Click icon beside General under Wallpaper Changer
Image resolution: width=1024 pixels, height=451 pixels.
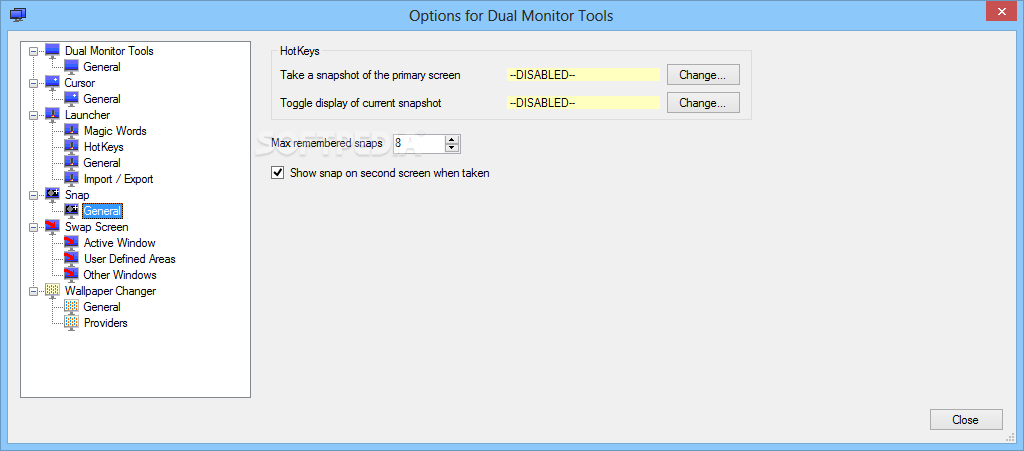coord(71,307)
